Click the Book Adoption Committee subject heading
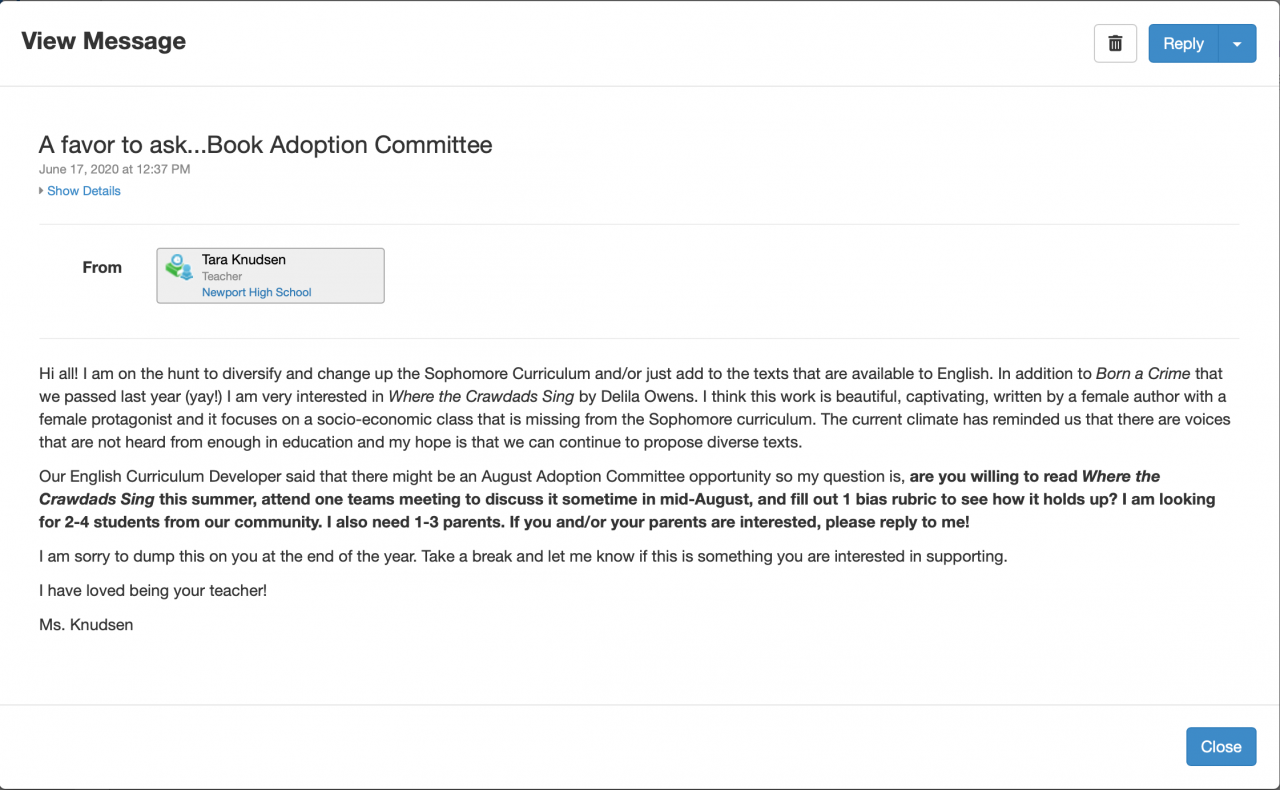 point(265,145)
